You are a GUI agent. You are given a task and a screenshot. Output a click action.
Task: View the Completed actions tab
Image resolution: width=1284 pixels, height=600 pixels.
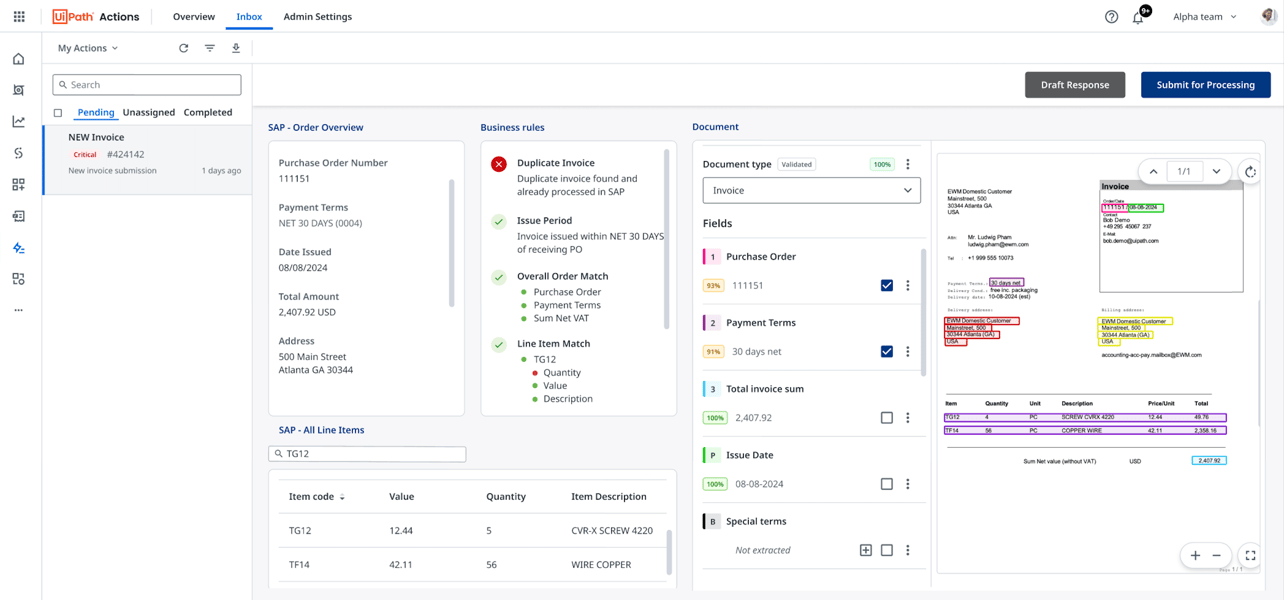[208, 113]
